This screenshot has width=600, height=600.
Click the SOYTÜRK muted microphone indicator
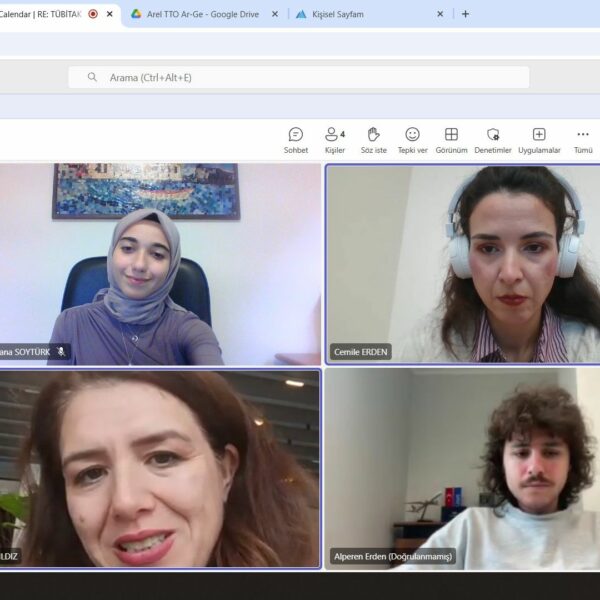[61, 352]
